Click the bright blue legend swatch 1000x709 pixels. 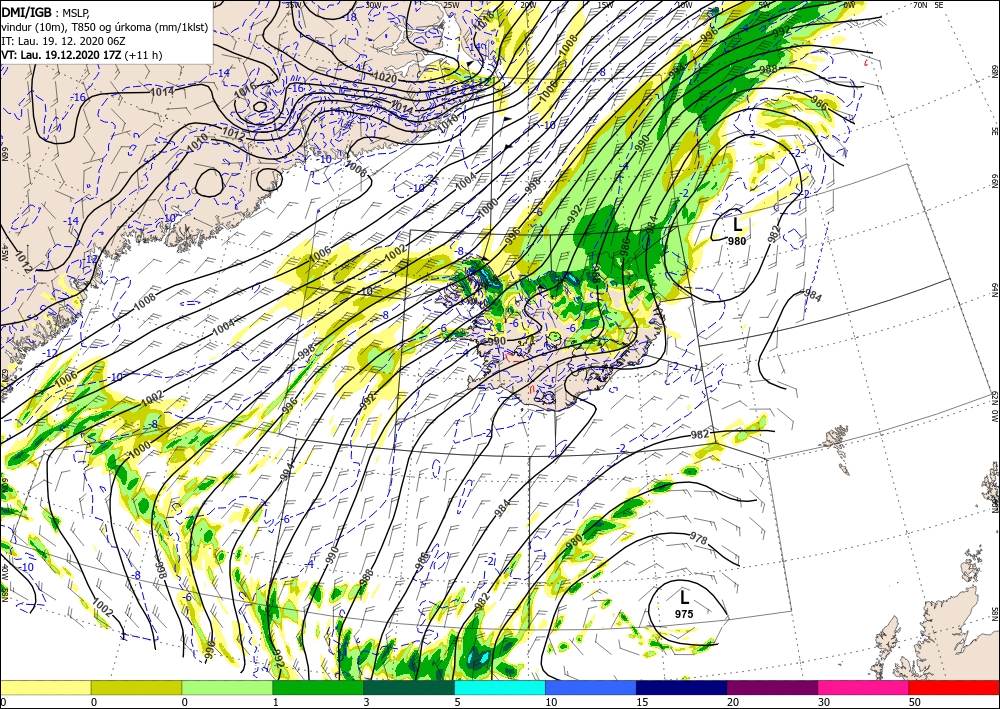pyautogui.click(x=591, y=687)
